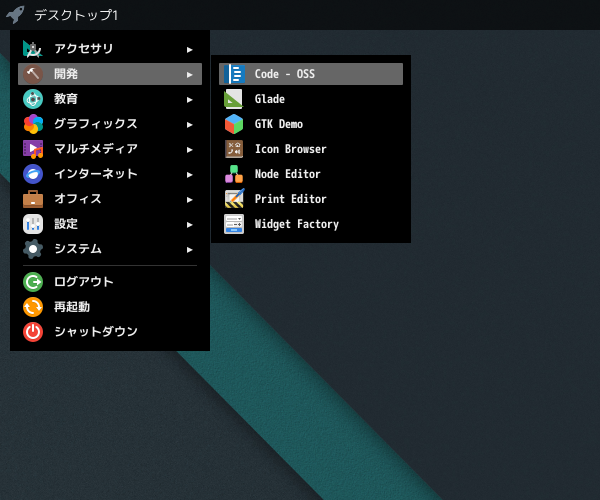Image resolution: width=600 pixels, height=500 pixels.
Task: Click the orange restart icon
Action: coord(33,307)
